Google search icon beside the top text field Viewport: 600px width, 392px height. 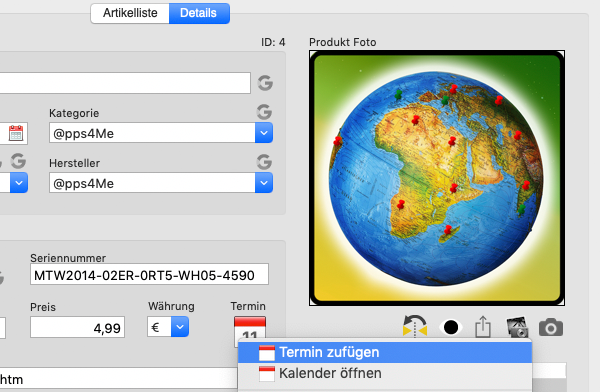[265, 83]
